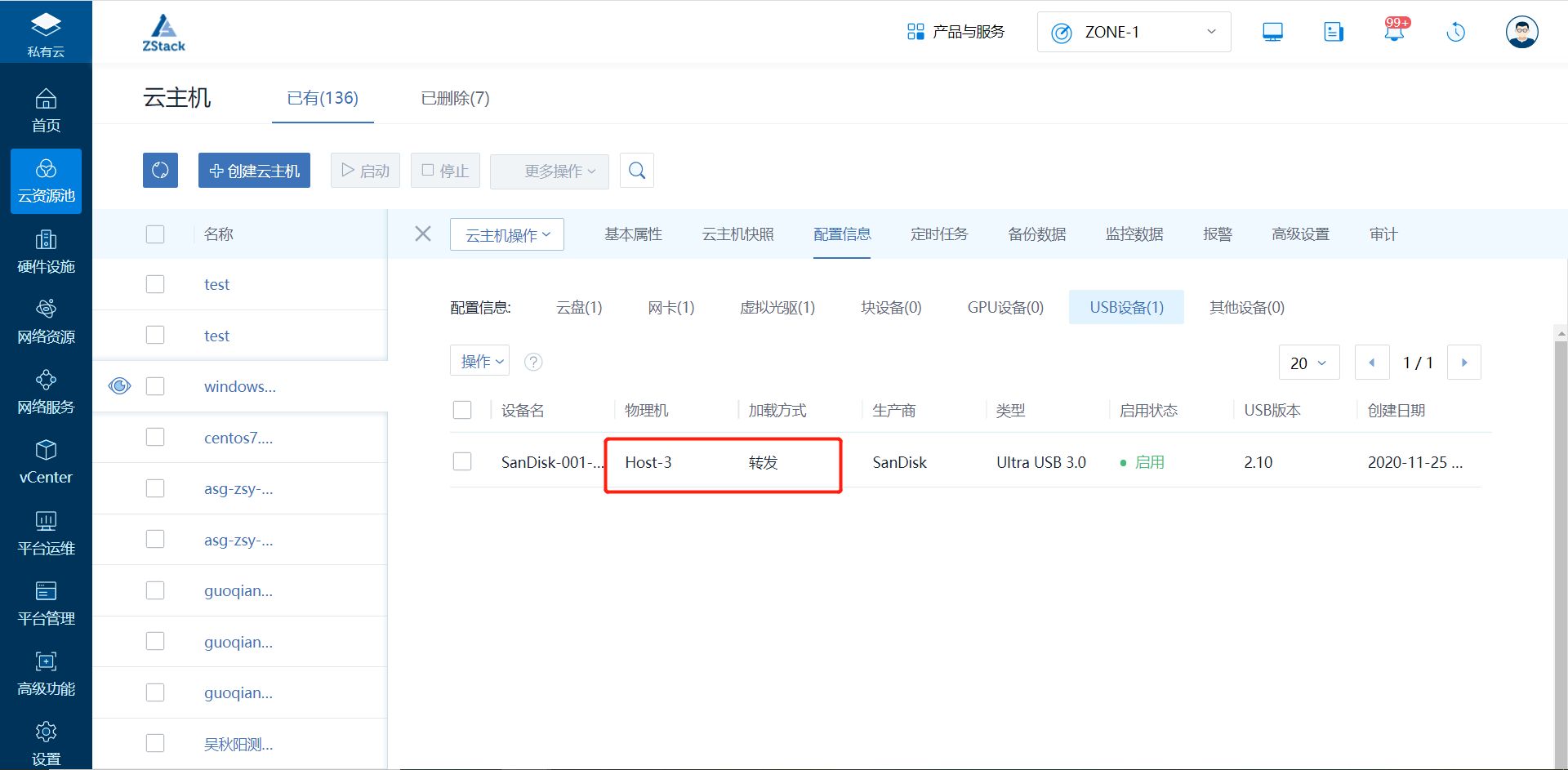Toggle the select-all checkbox beside 名称

(155, 234)
